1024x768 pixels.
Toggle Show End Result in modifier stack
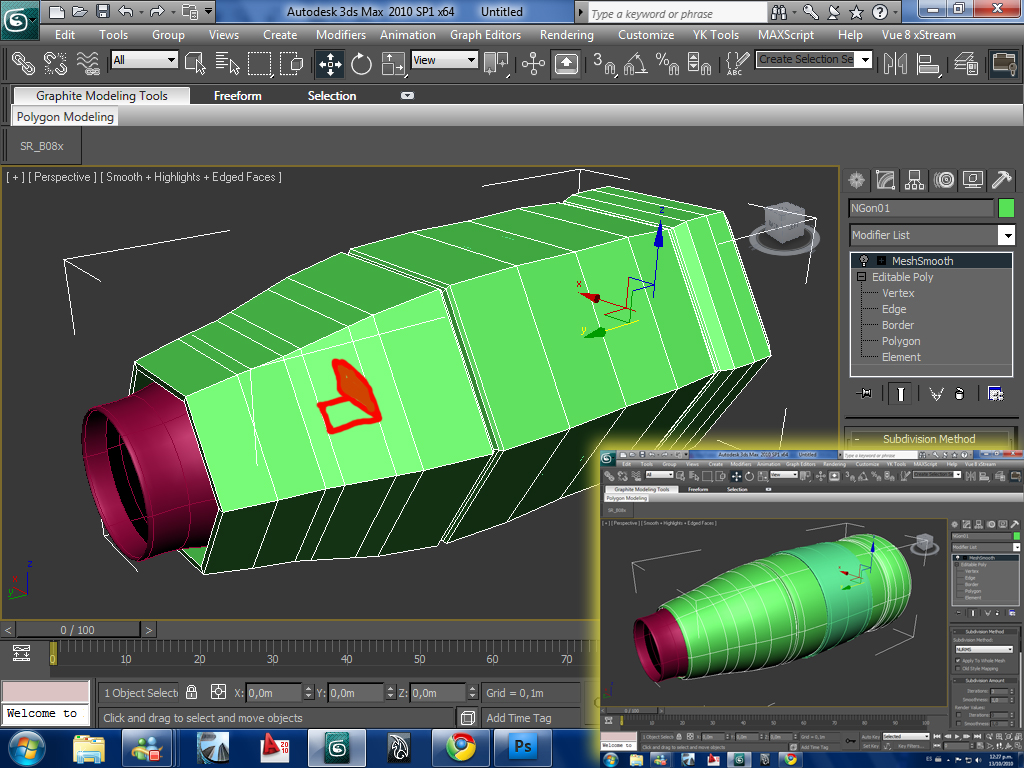(x=900, y=394)
